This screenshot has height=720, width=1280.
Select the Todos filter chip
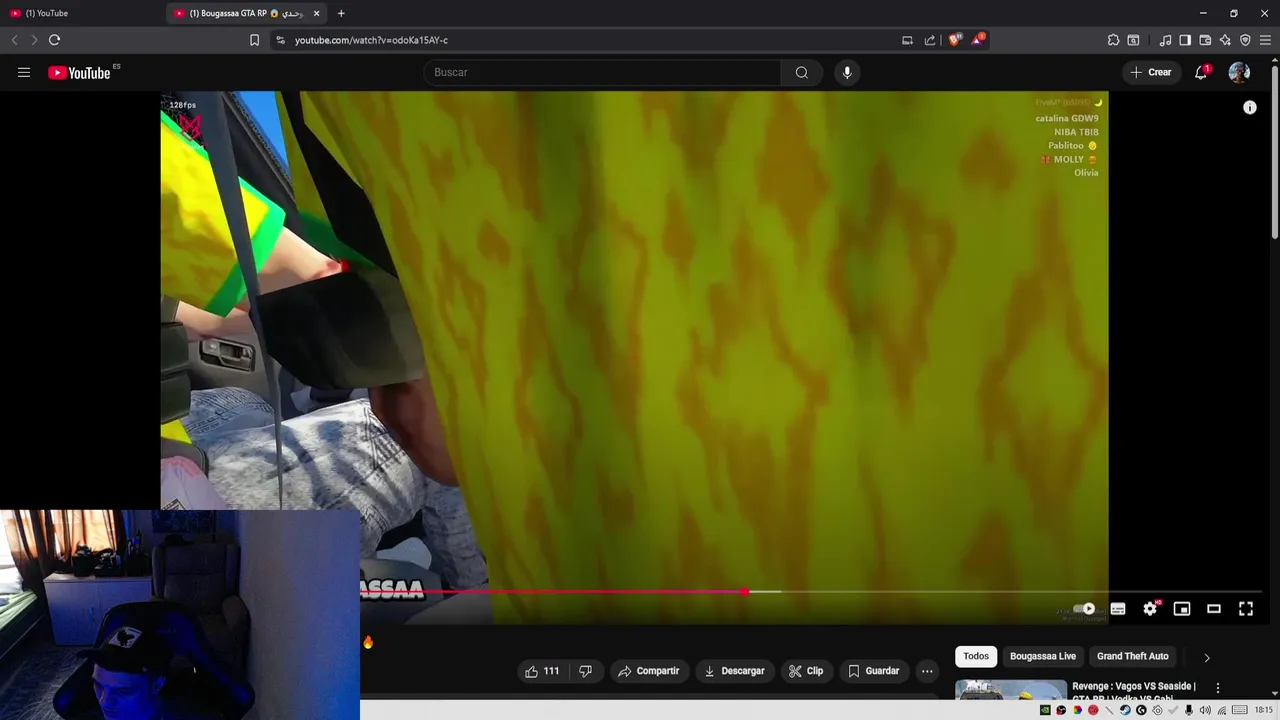point(976,656)
